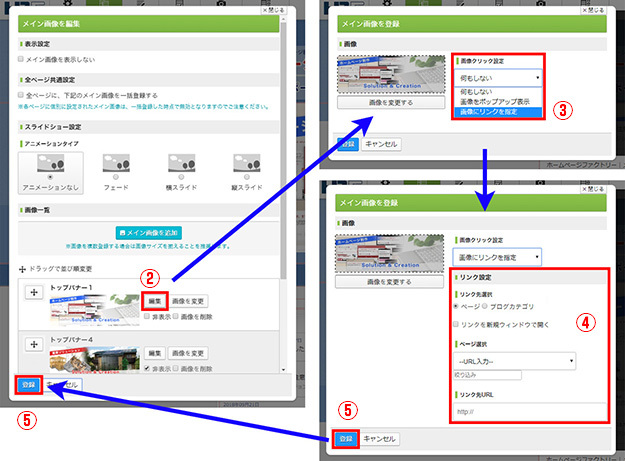Click drag handle icon for トップバナー4

tap(36, 347)
